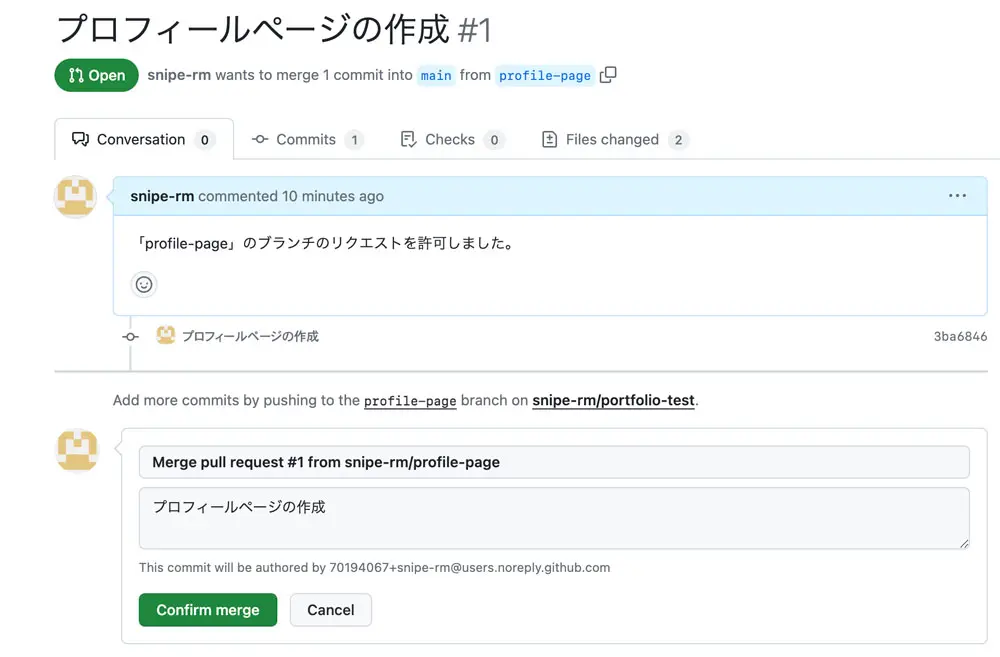
Task: Open the Checks tab
Action: (450, 139)
